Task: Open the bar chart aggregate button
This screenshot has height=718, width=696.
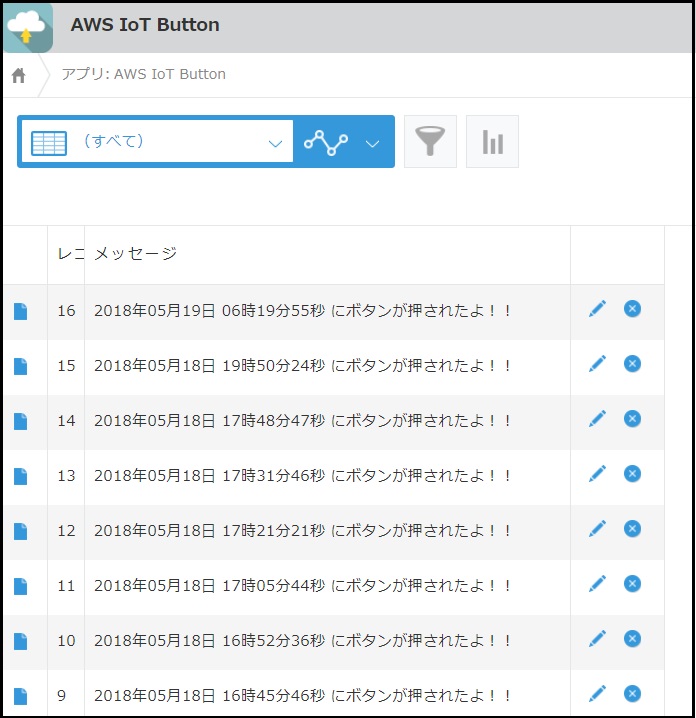Action: [492, 141]
